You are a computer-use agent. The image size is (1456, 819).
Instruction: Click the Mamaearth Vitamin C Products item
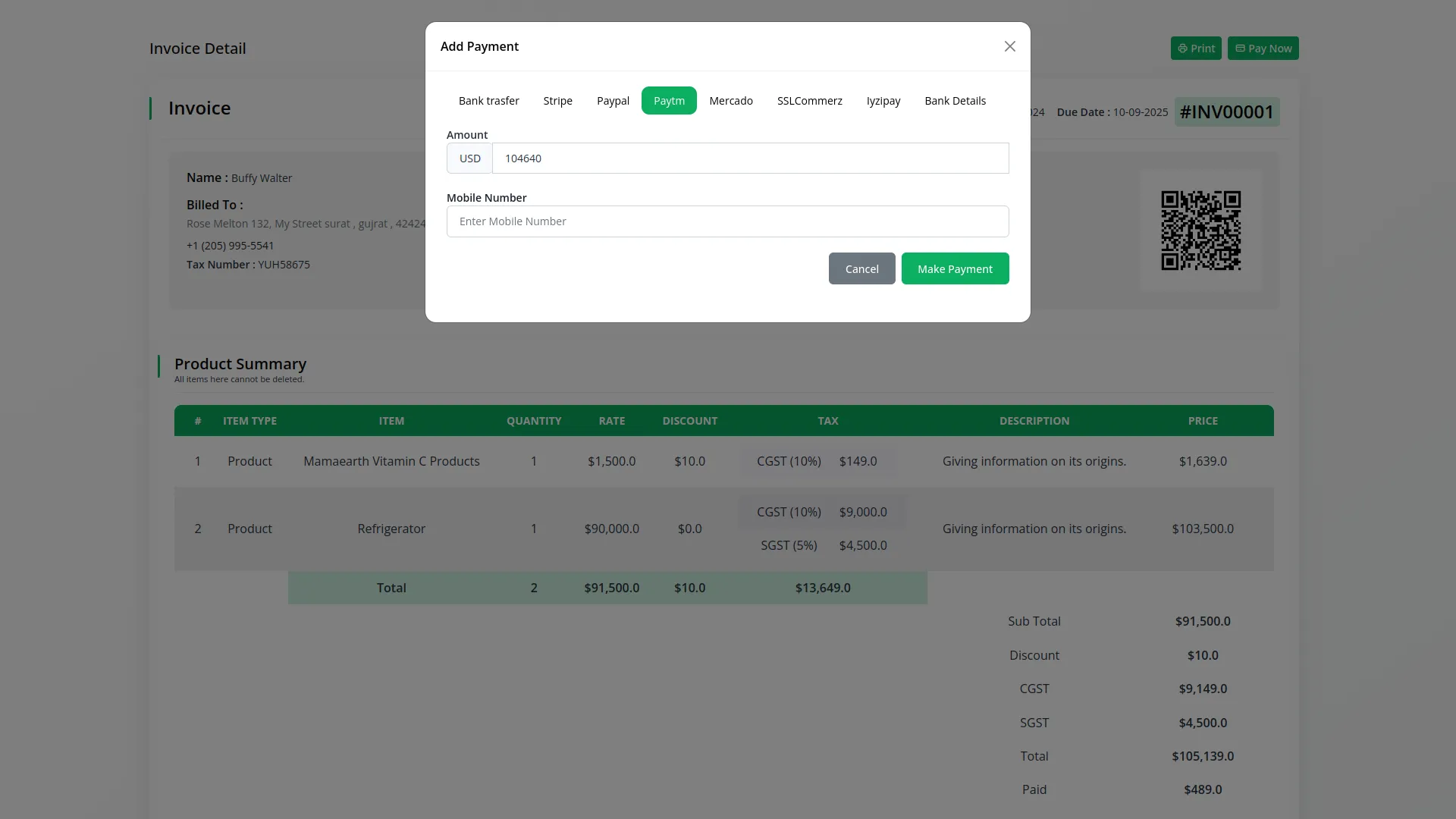391,461
